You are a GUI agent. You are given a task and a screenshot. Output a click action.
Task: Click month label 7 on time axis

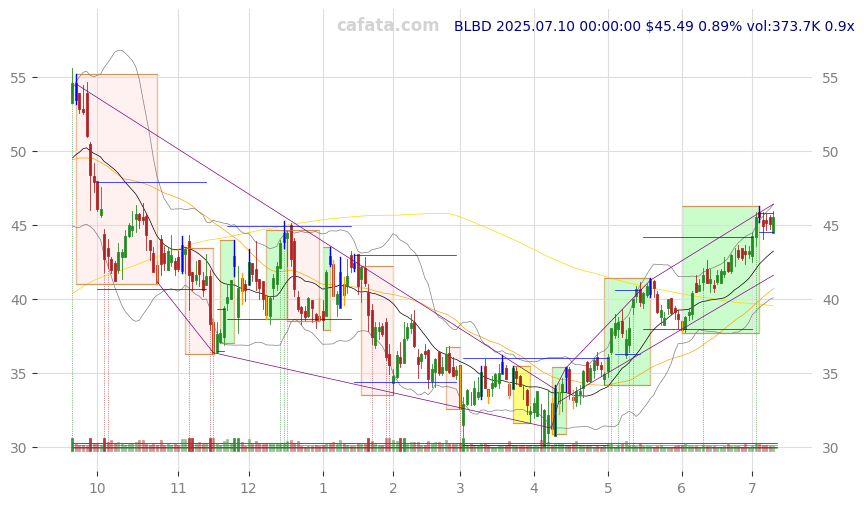point(752,488)
